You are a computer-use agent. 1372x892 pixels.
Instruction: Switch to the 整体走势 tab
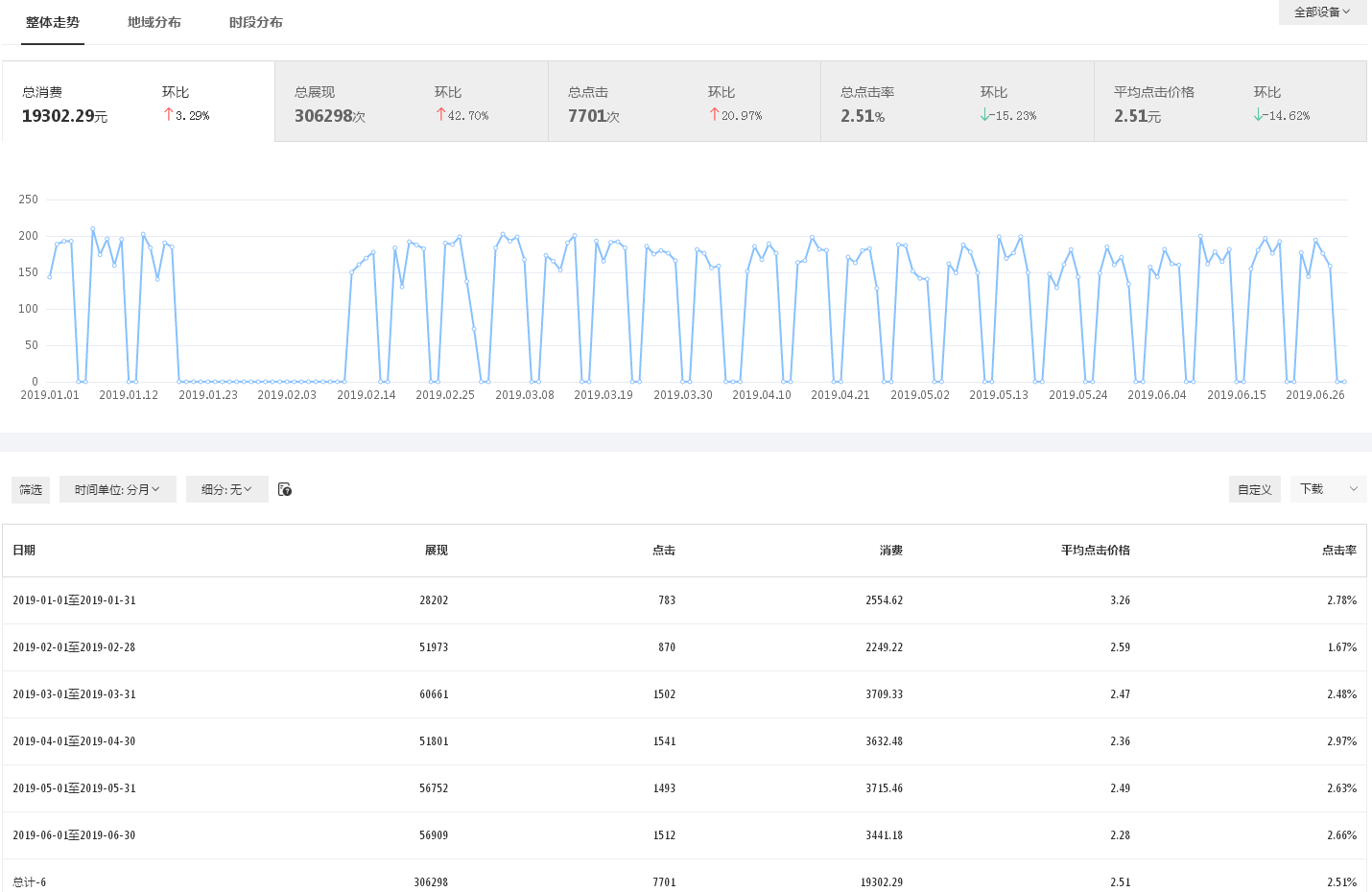point(53,22)
